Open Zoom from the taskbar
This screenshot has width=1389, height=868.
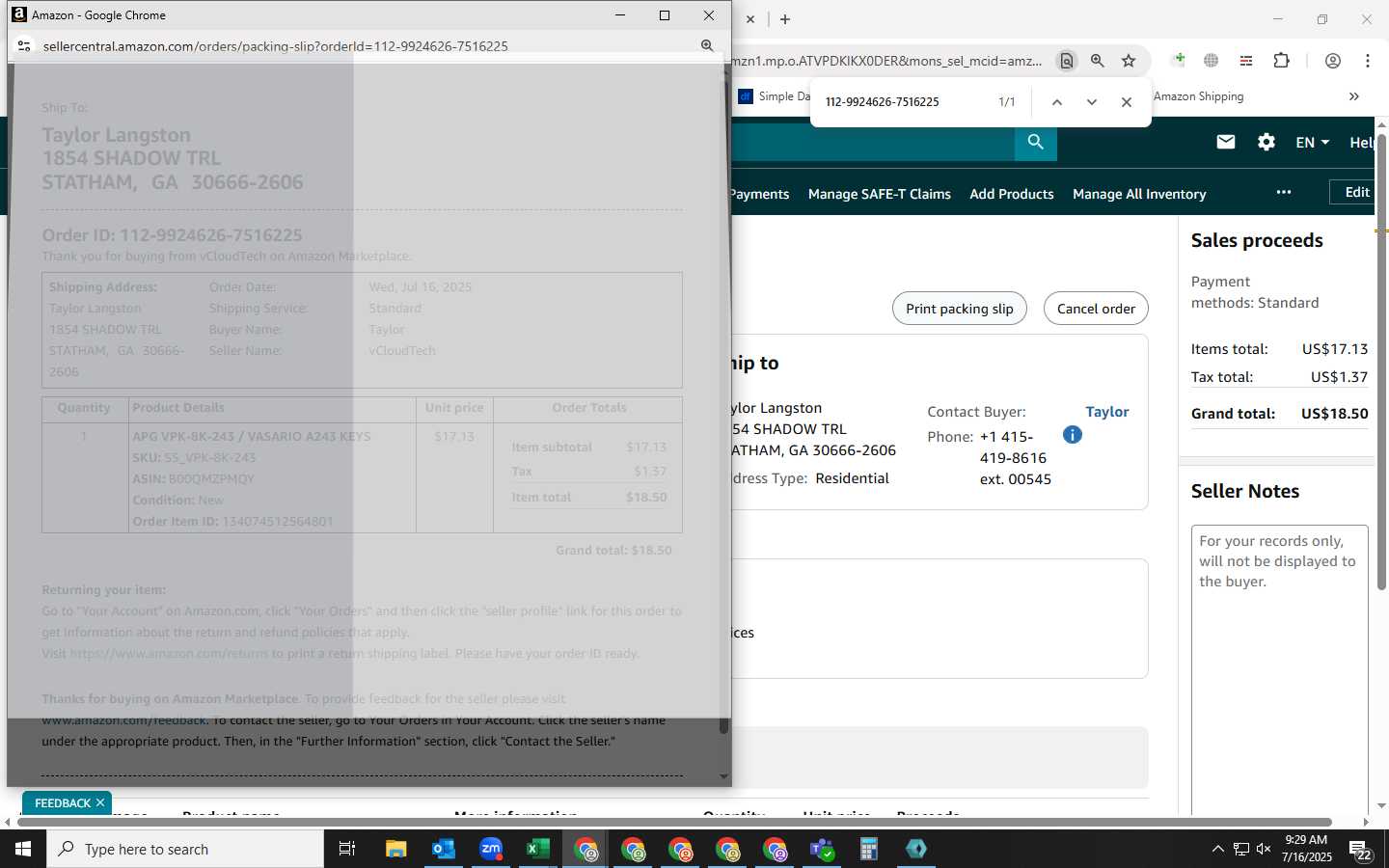coord(491,849)
